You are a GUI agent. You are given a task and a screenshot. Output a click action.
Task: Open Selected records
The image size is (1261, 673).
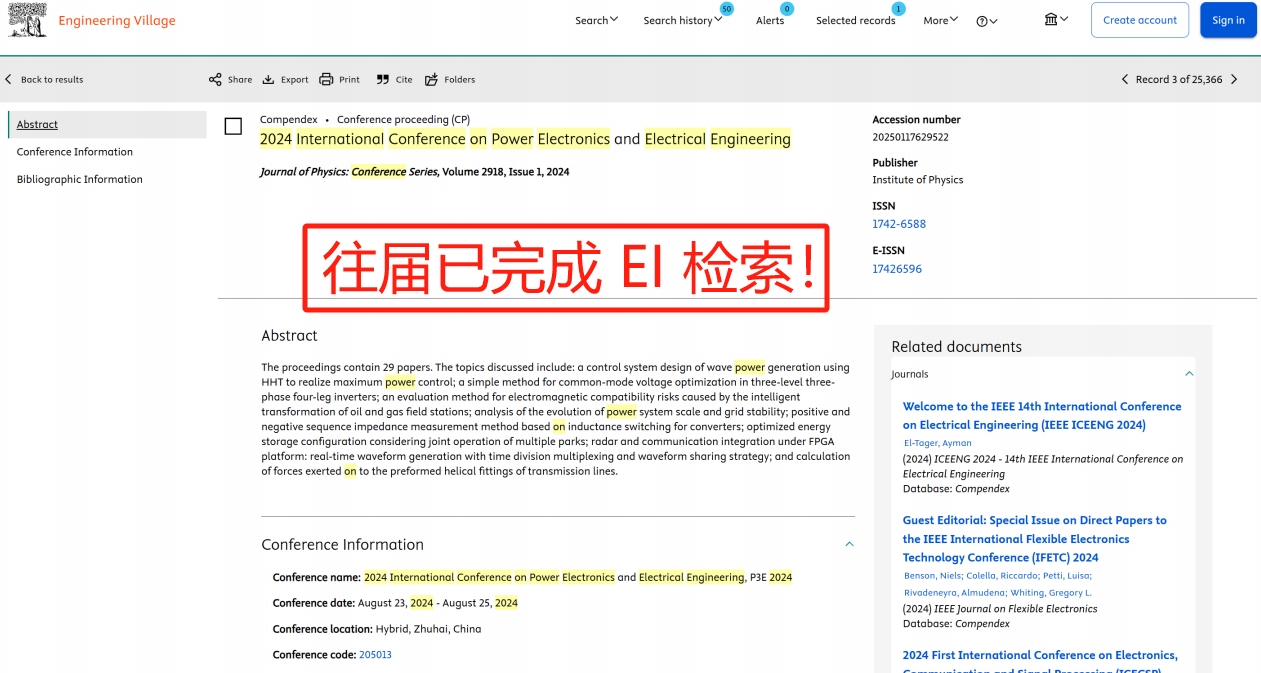[x=856, y=20]
